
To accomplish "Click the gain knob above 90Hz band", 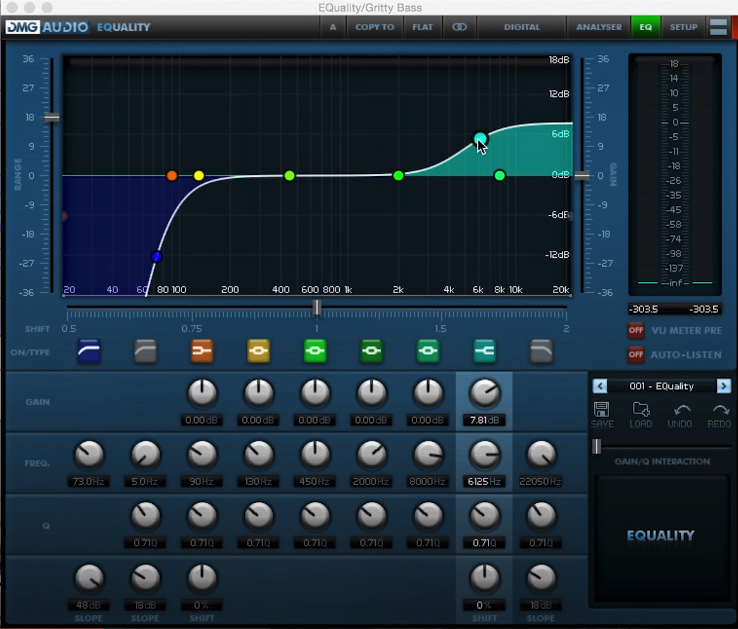I will click(202, 393).
